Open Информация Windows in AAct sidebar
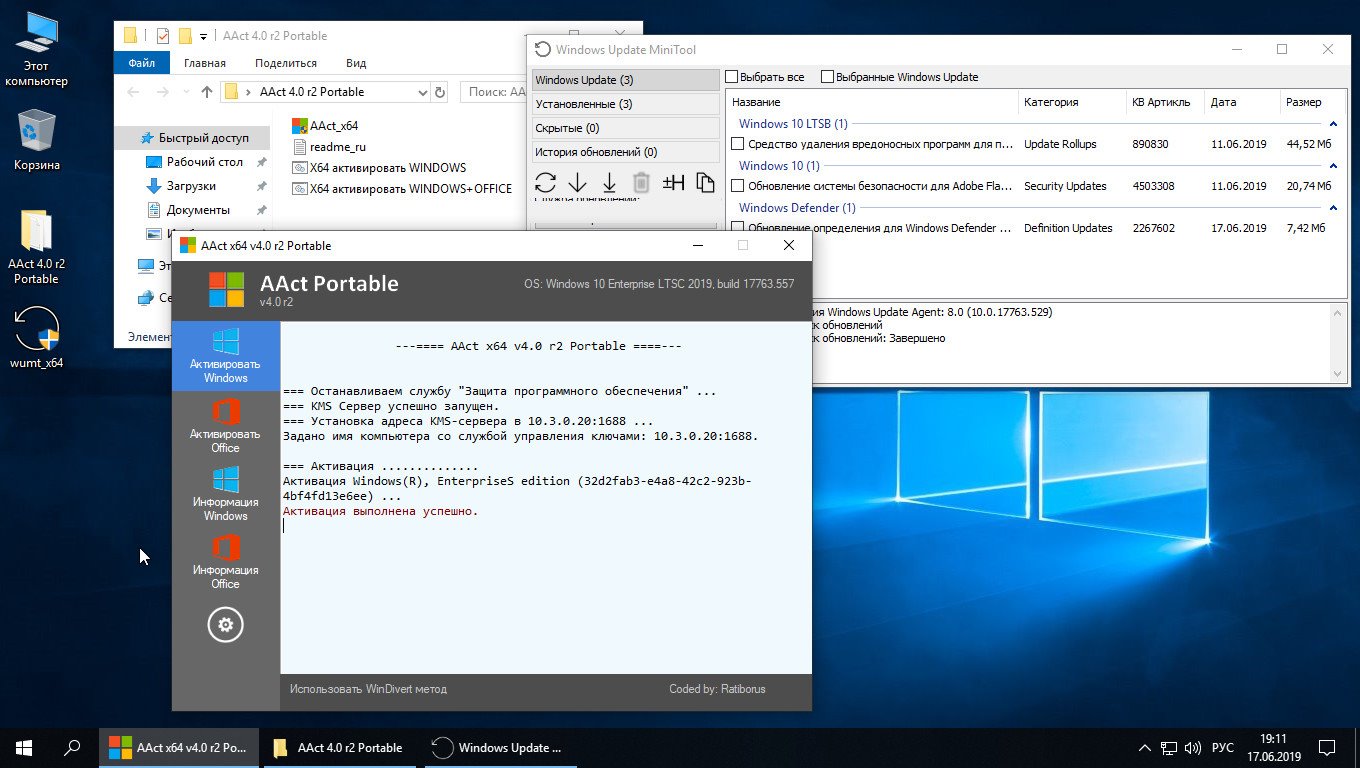This screenshot has height=768, width=1360. click(226, 494)
